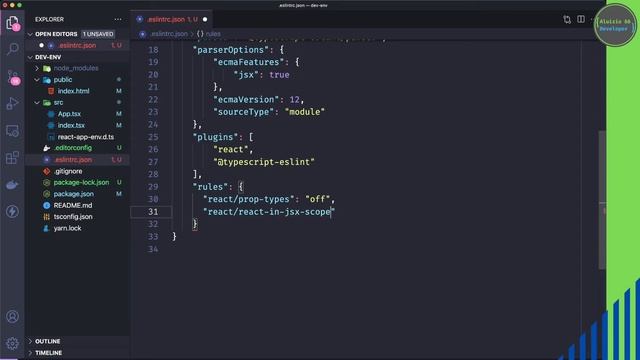The height and width of the screenshot is (360, 640).
Task: Close unsaved dot on .eslintrc.json tab
Action: pos(205,19)
